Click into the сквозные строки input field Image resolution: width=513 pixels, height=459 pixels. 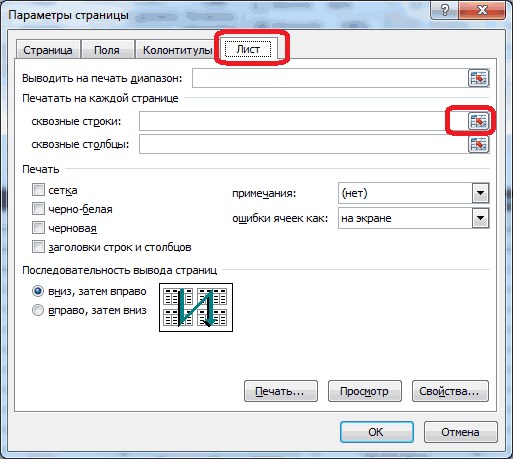(x=303, y=121)
